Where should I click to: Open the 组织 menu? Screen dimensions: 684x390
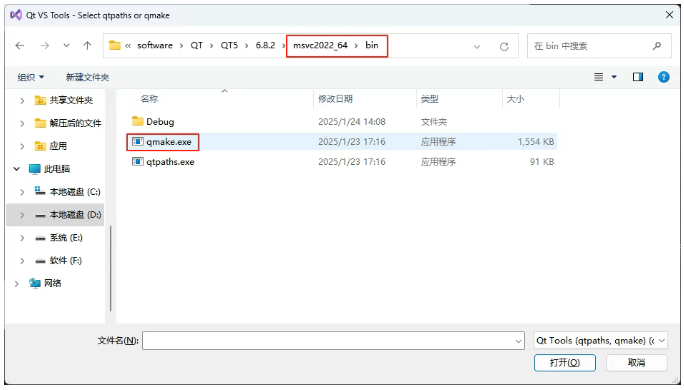[x=31, y=77]
